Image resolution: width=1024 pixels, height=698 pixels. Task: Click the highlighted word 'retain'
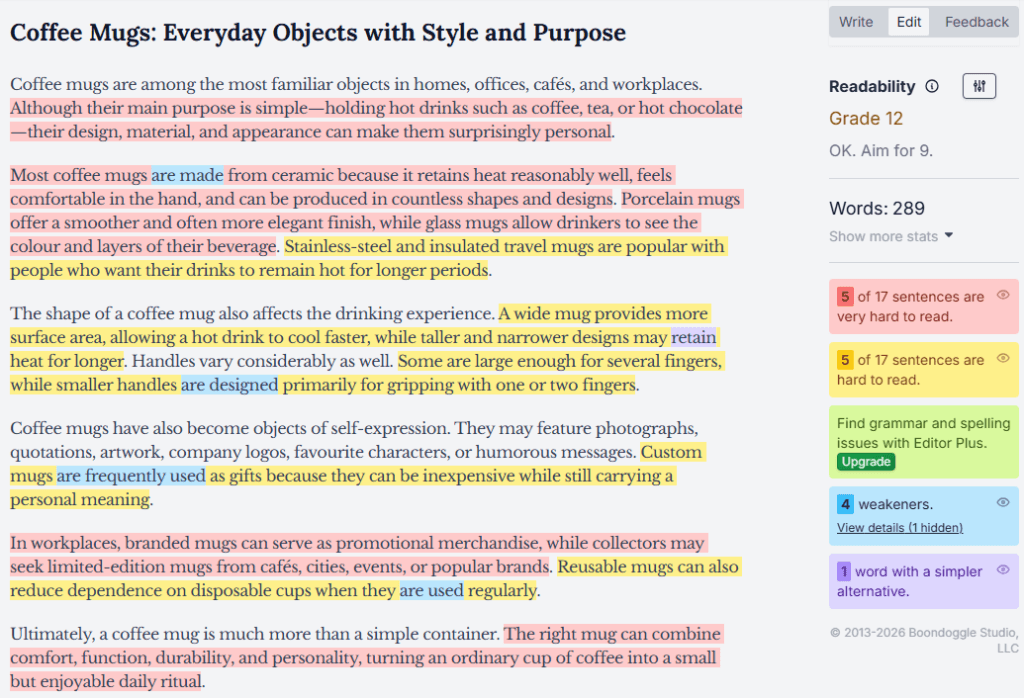point(693,337)
